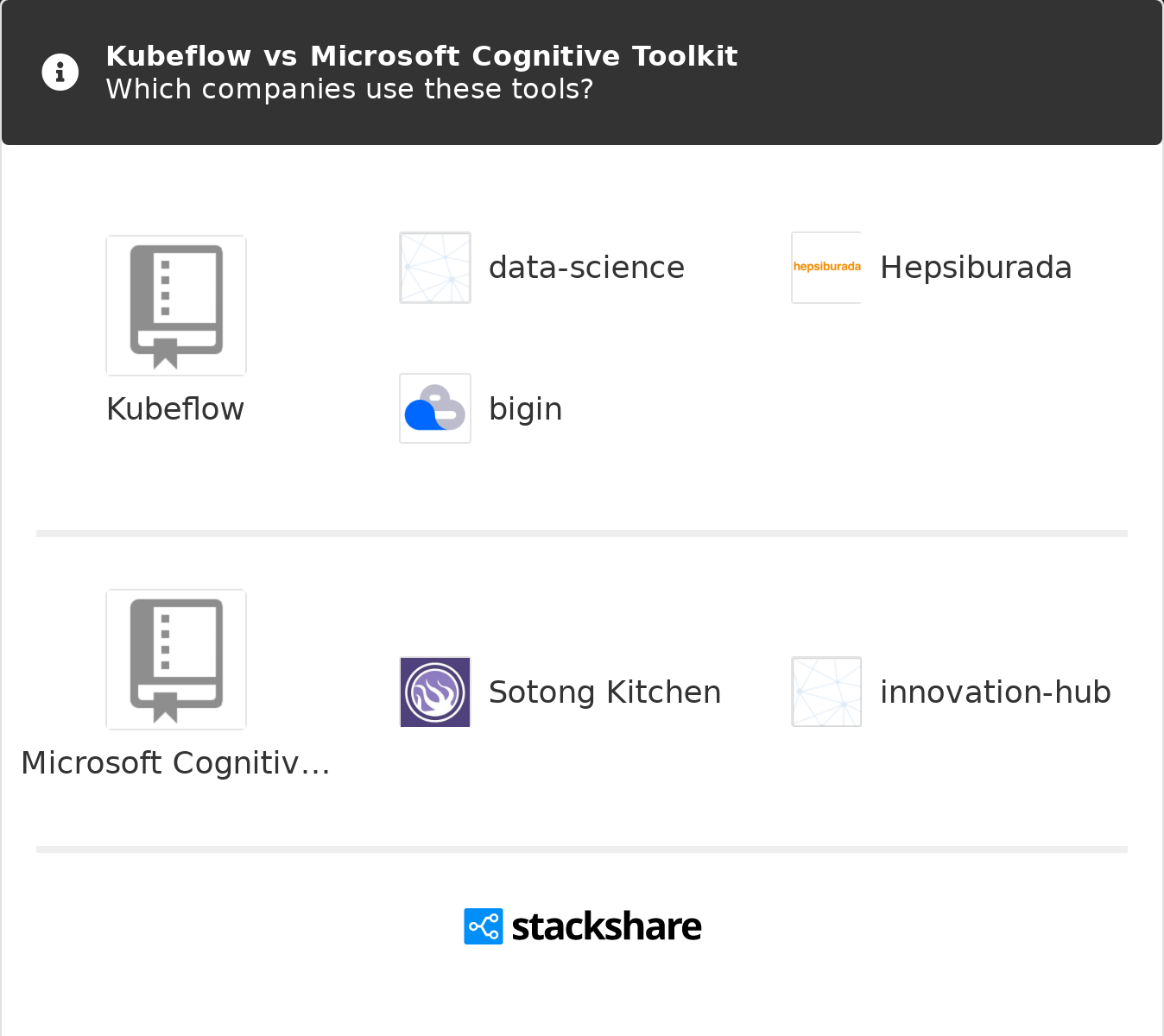The image size is (1164, 1036).
Task: Select the innovation-hub company name
Action: [995, 692]
